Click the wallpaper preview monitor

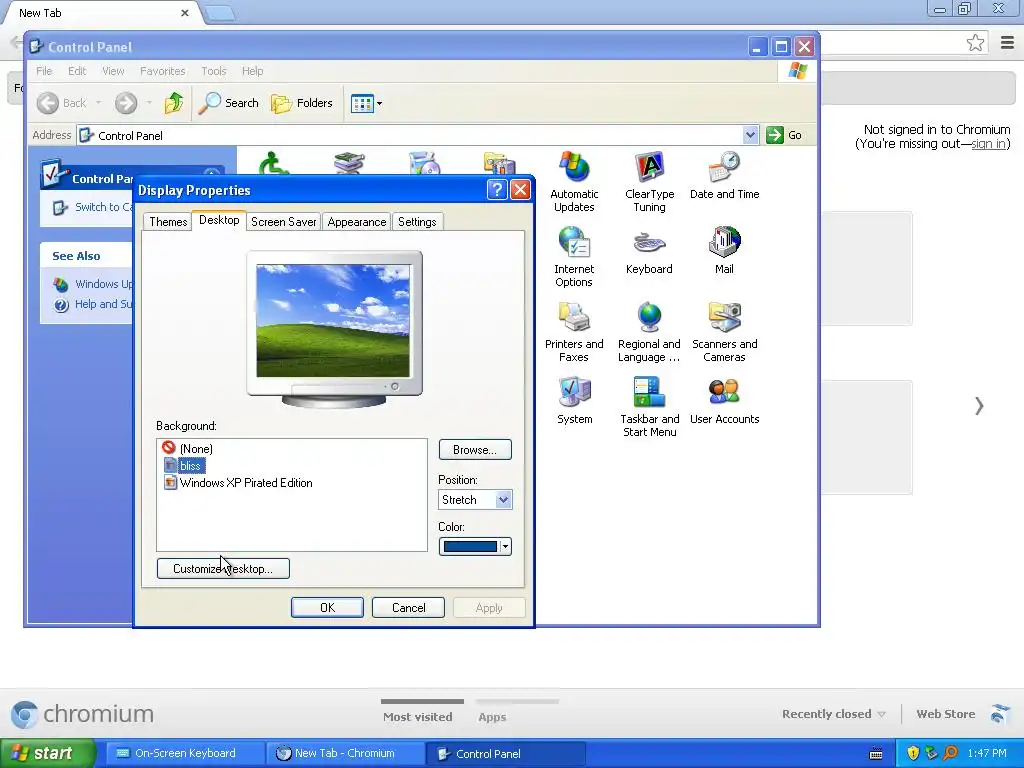[x=334, y=328]
